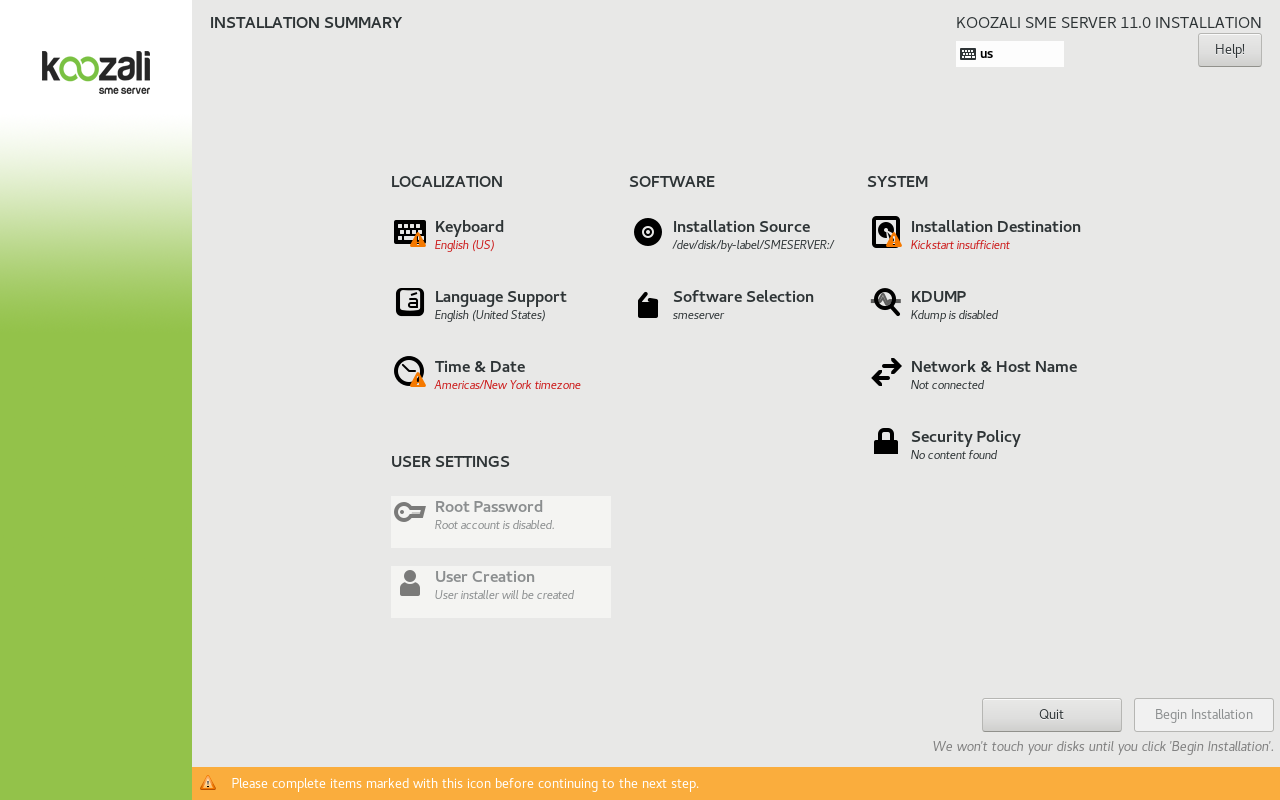Click 'Root account is disabled.' text
1280x800 pixels.
495,525
